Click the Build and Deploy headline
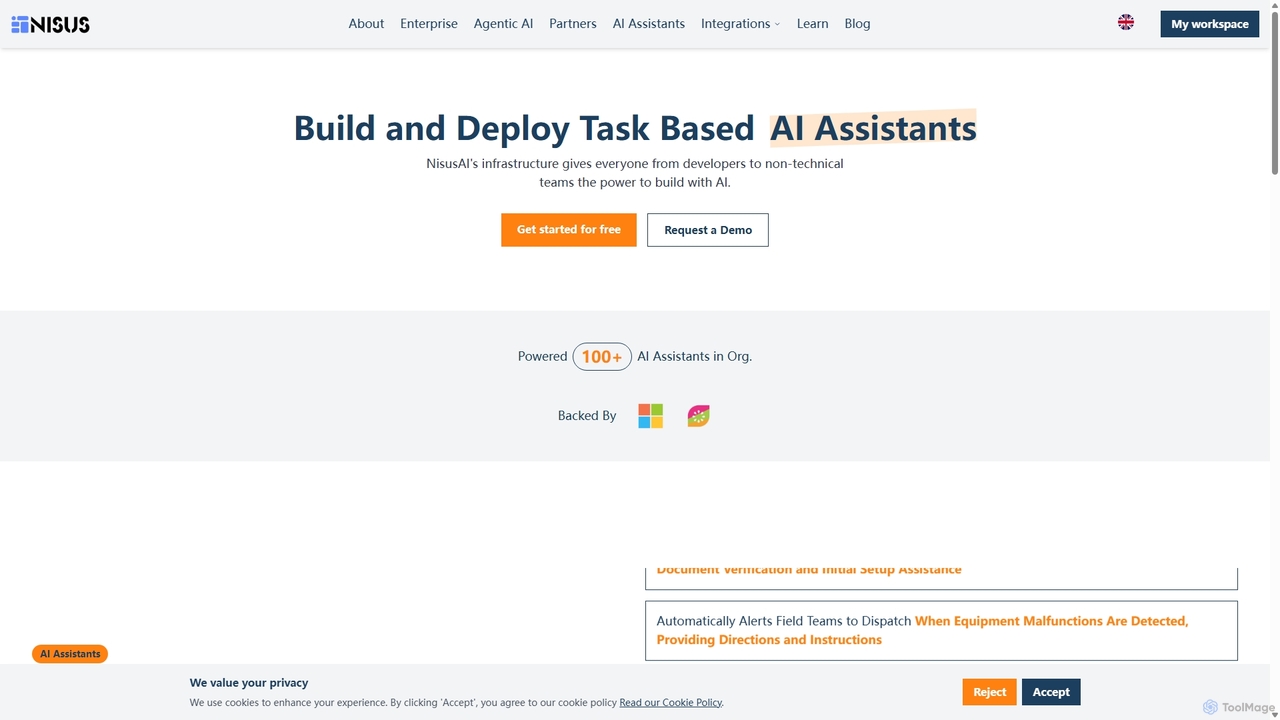This screenshot has height=720, width=1280. tap(635, 129)
